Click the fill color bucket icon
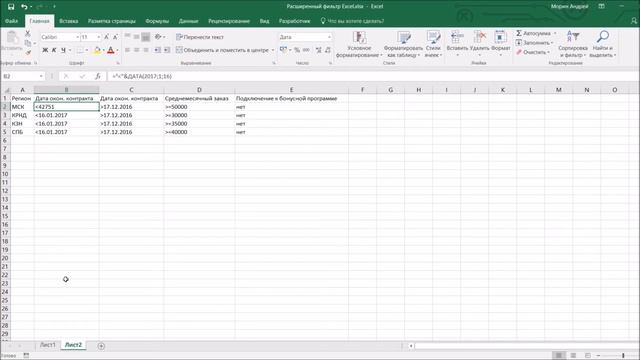This screenshot has width=640, height=360. click(97, 50)
